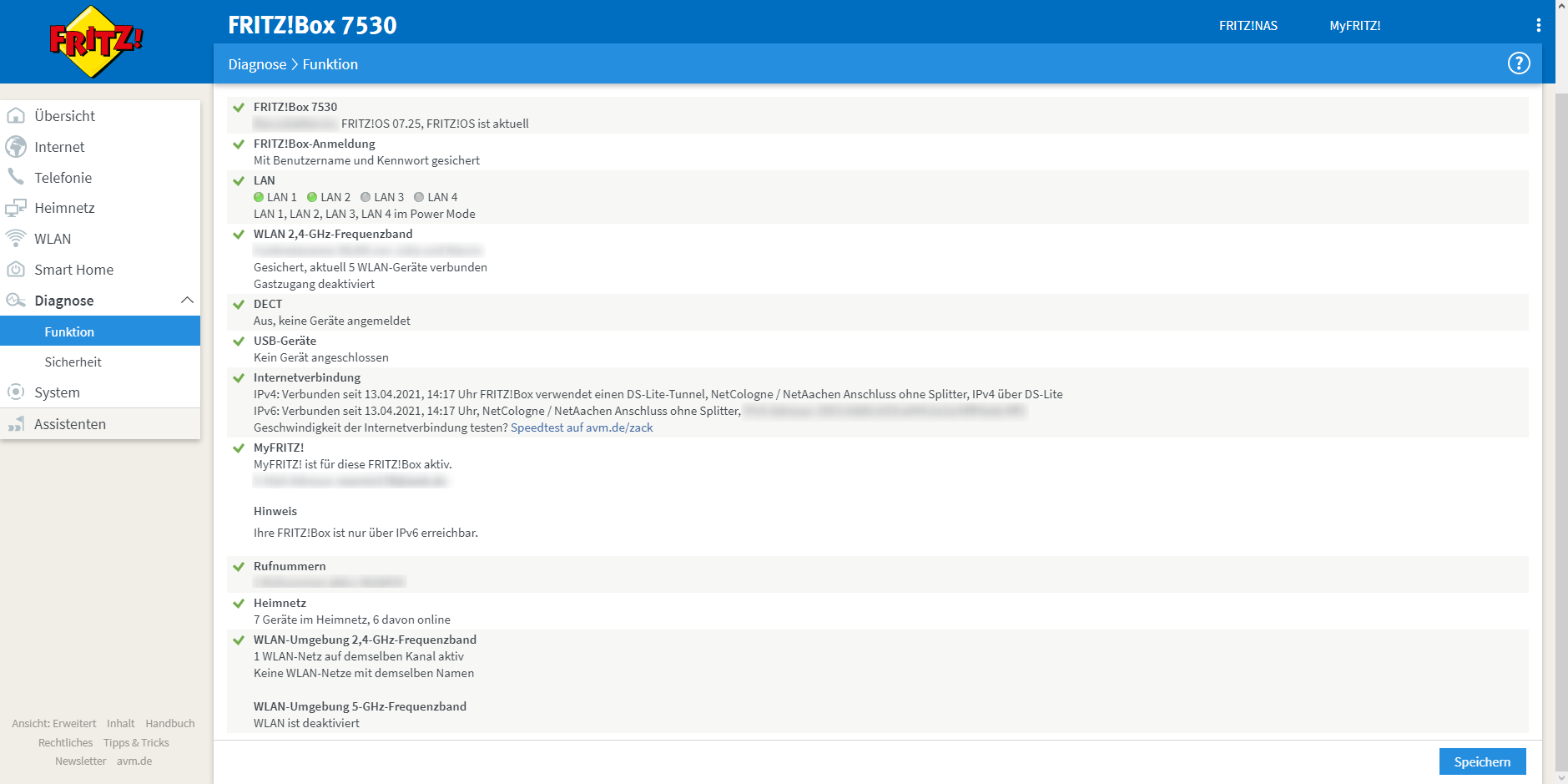This screenshot has width=1568, height=784.
Task: Open the Handbuch footer link
Action: coord(169,723)
